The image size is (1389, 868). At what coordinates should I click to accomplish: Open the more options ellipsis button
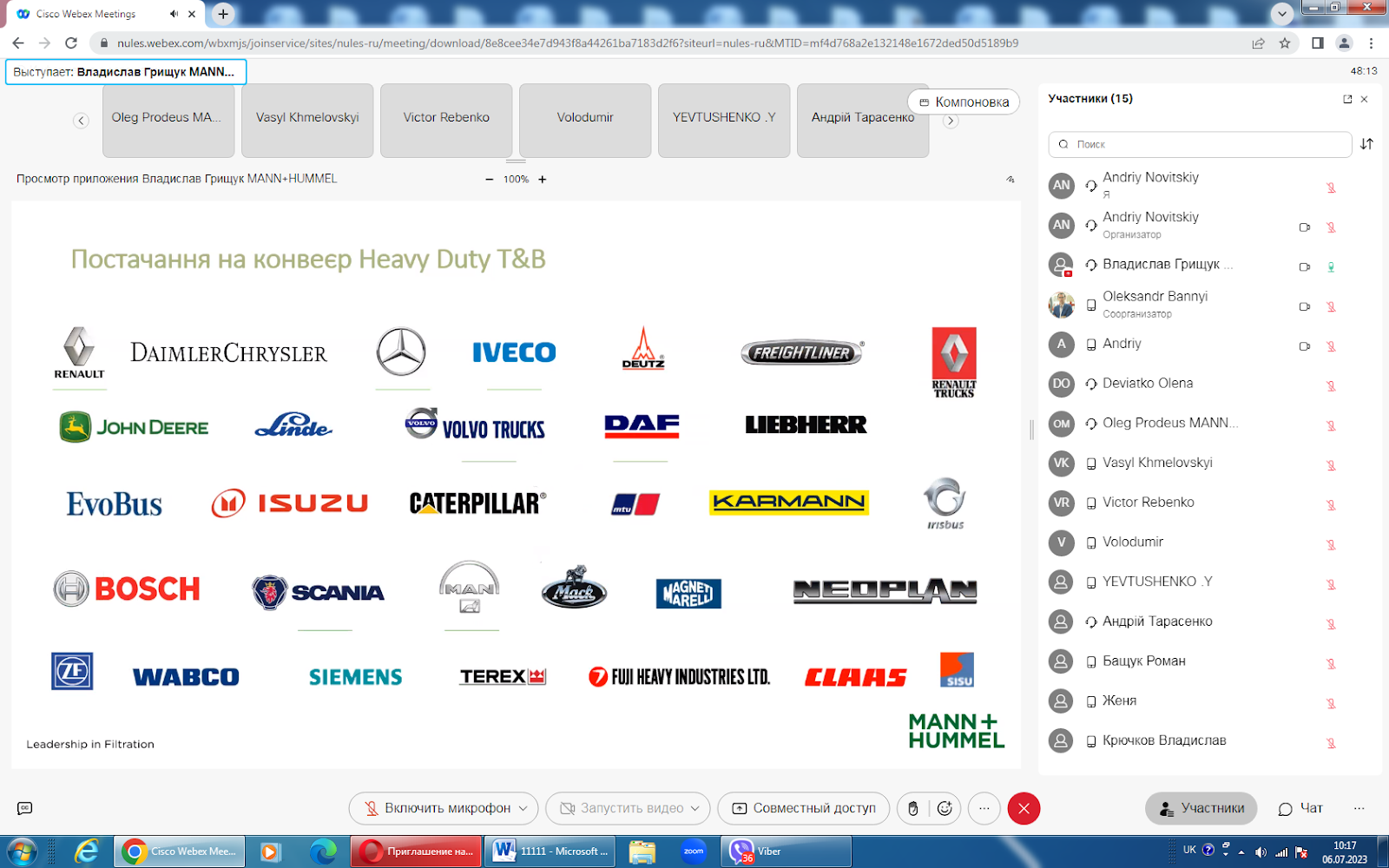pos(984,808)
